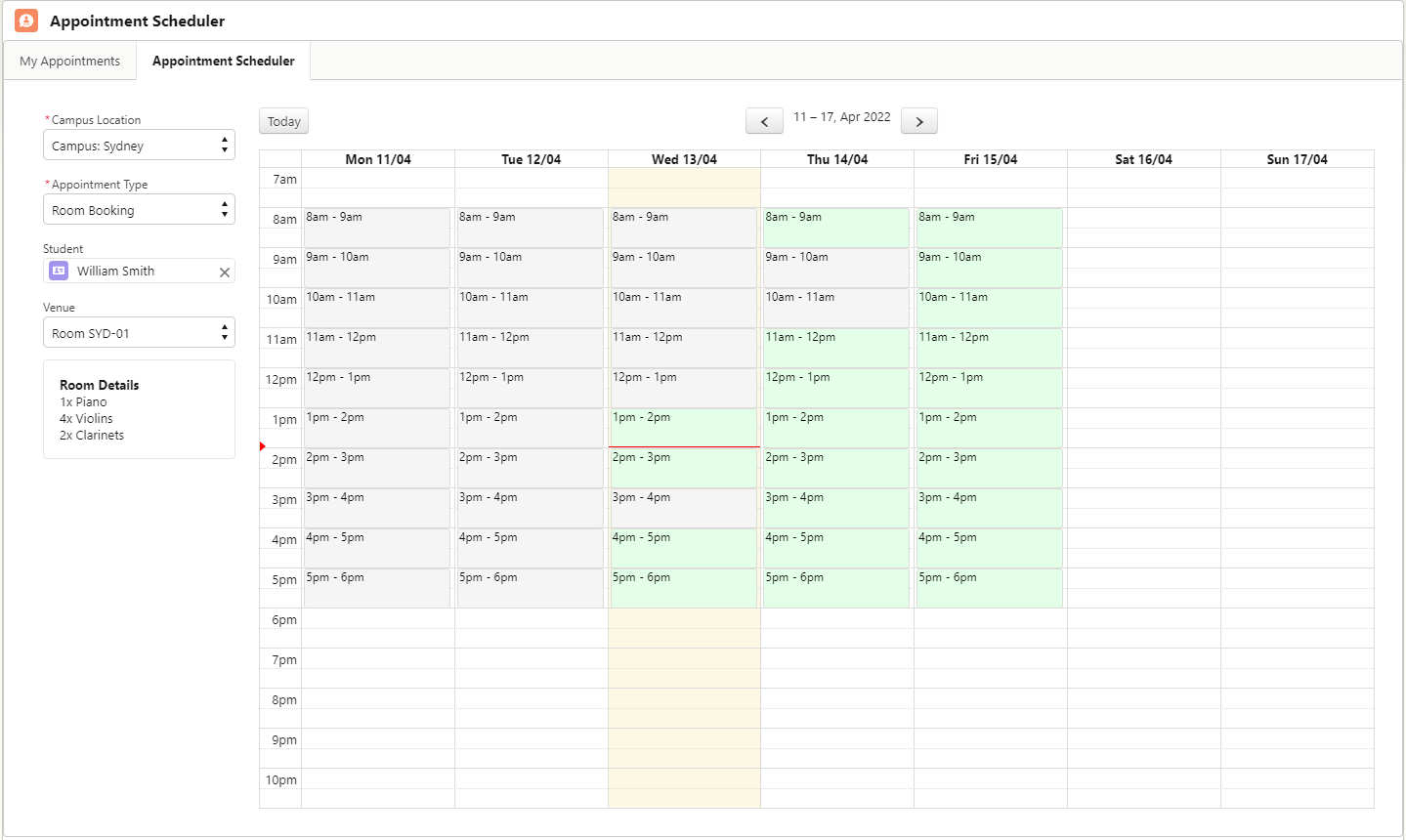This screenshot has height=840, width=1406.
Task: Select Thursday 8am - 9am available slot
Action: 835,228
